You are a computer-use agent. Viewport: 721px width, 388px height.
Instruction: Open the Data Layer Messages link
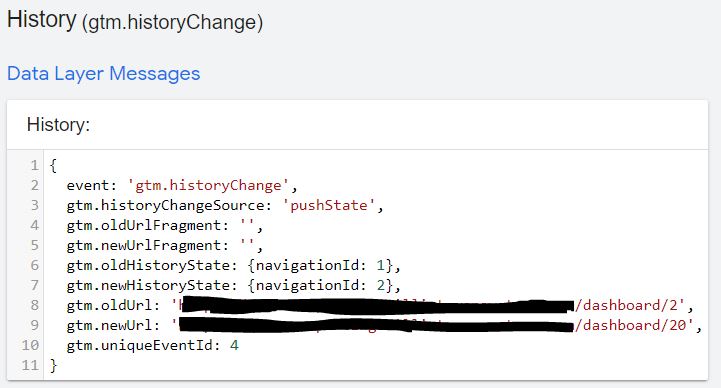(x=103, y=74)
